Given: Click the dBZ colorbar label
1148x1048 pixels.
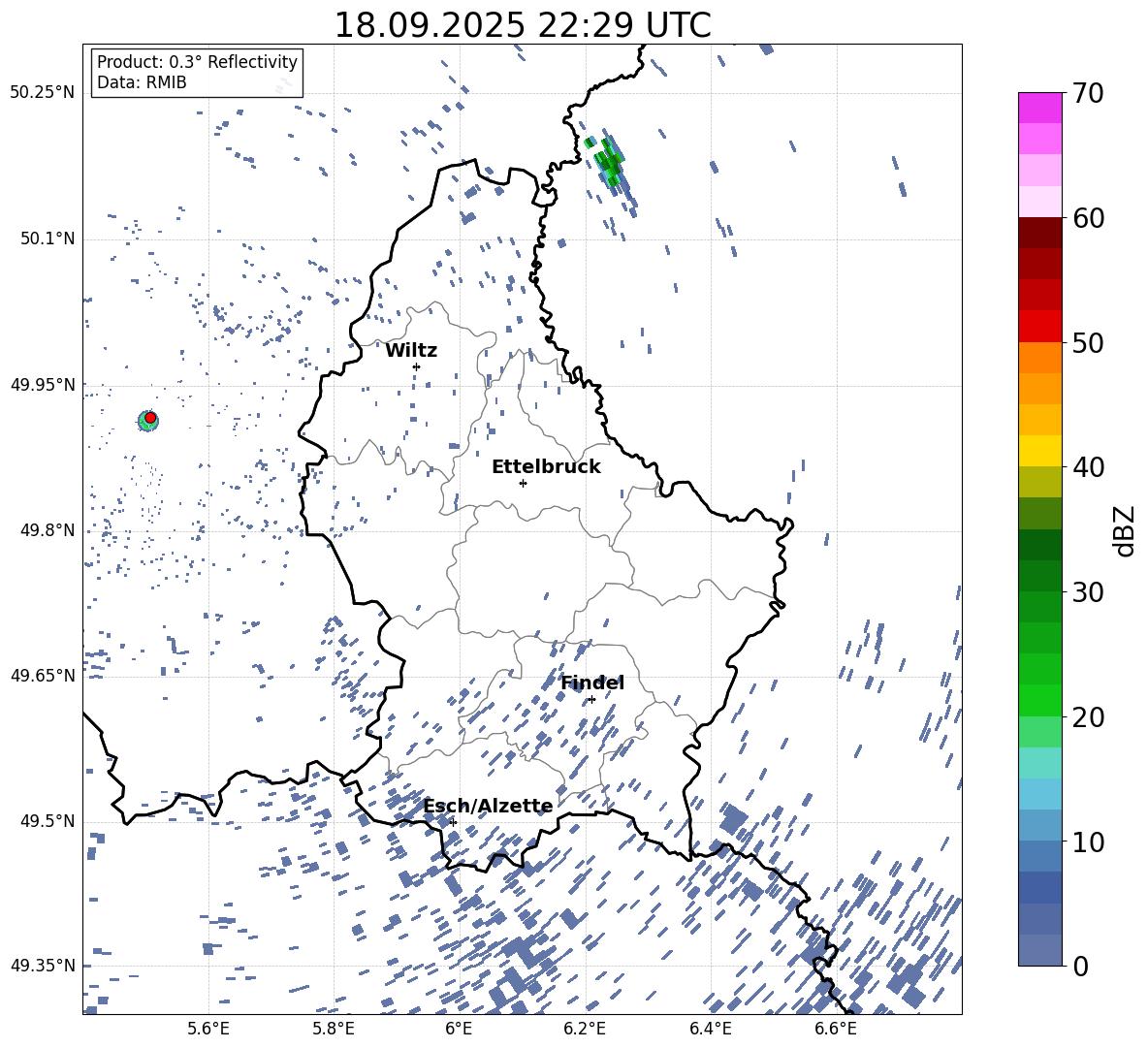Looking at the screenshot, I should tap(1124, 530).
